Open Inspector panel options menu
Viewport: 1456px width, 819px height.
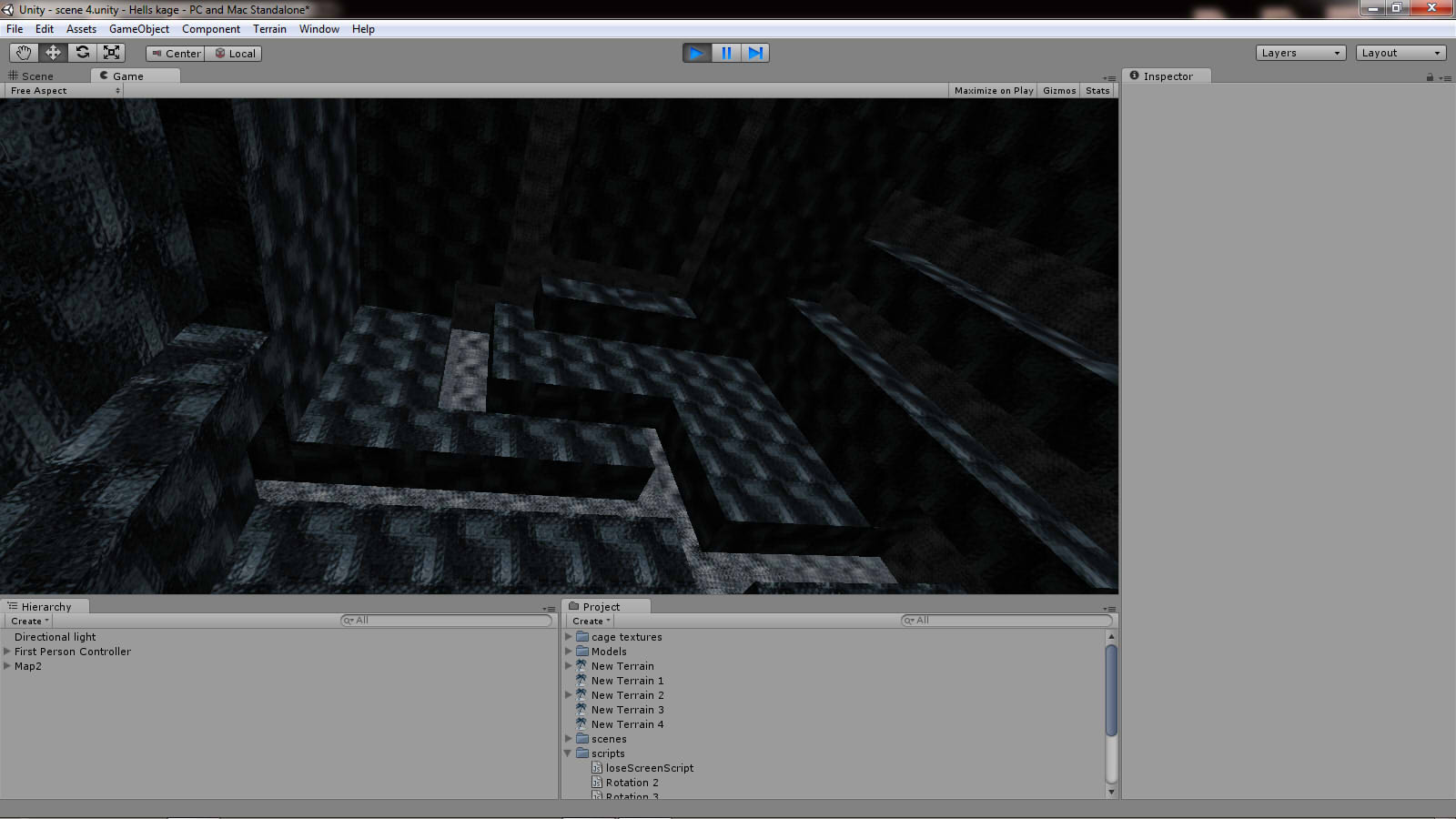click(x=1445, y=77)
